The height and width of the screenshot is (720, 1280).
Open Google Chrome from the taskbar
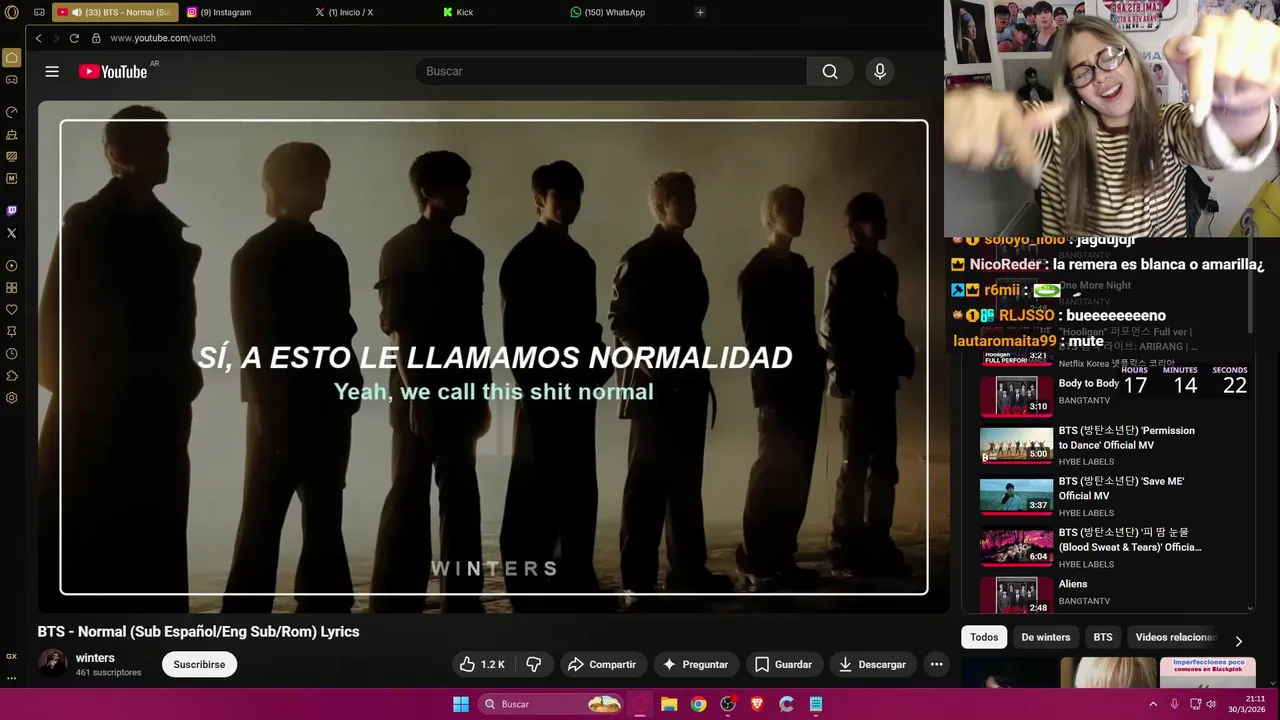[x=698, y=704]
